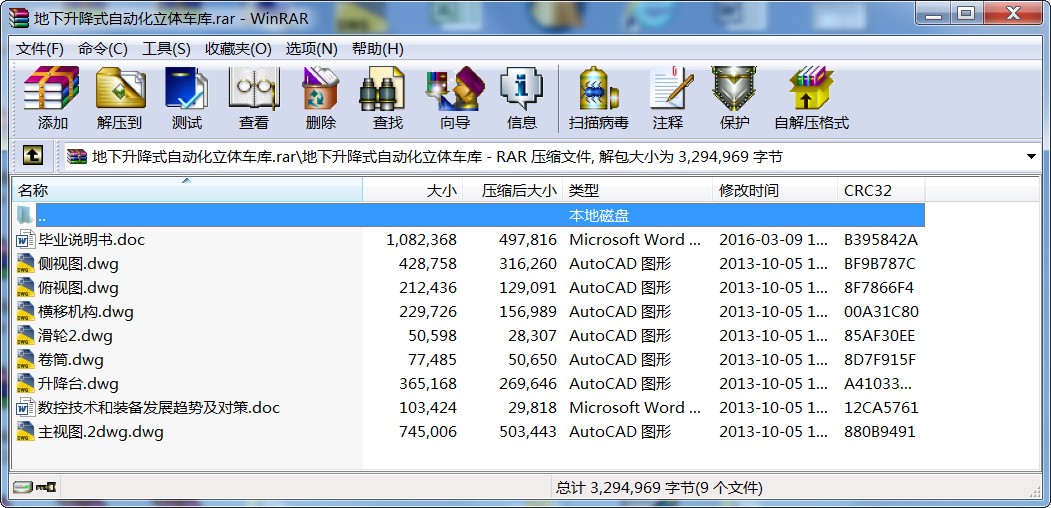Open the 命令(C) menu
1051x508 pixels.
(103, 49)
